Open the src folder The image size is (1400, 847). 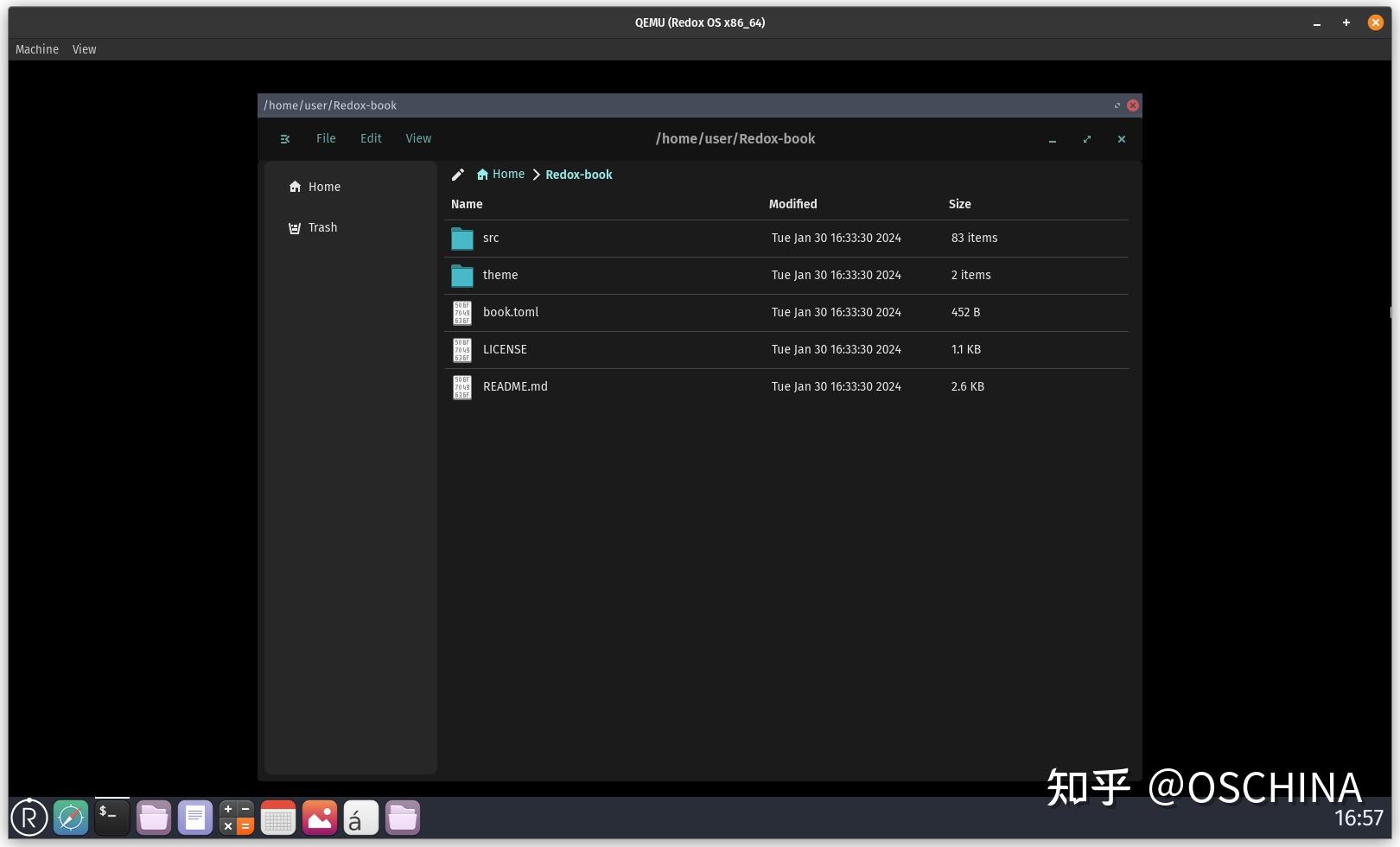coord(491,238)
